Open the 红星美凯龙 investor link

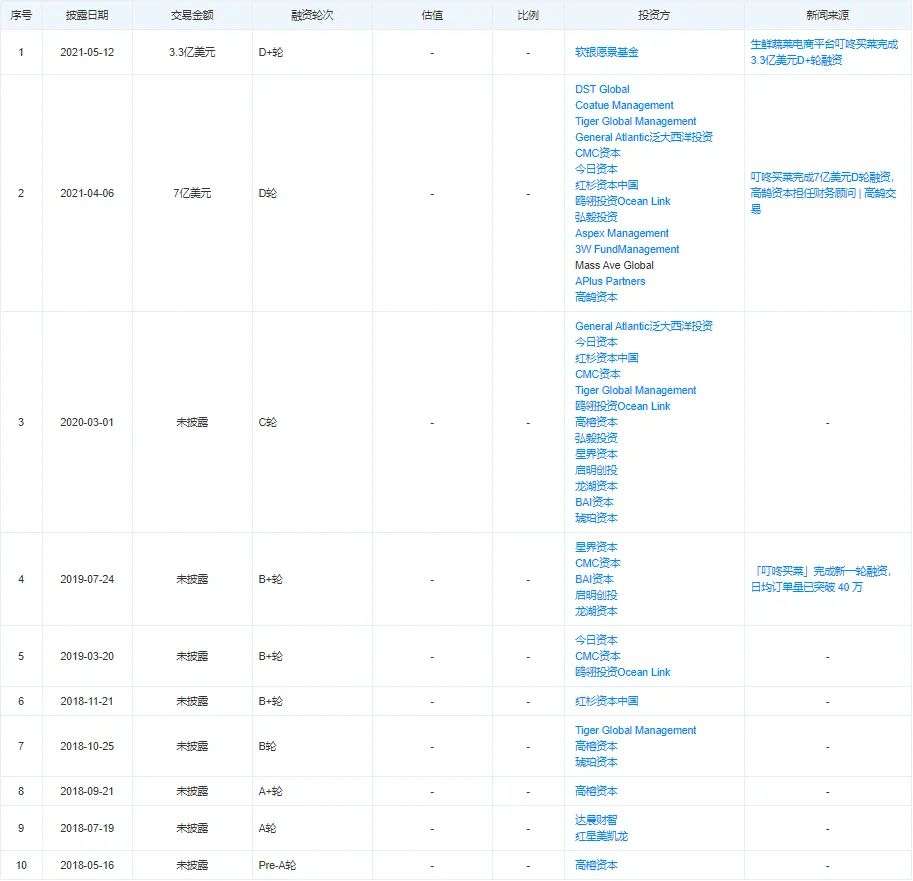(601, 836)
